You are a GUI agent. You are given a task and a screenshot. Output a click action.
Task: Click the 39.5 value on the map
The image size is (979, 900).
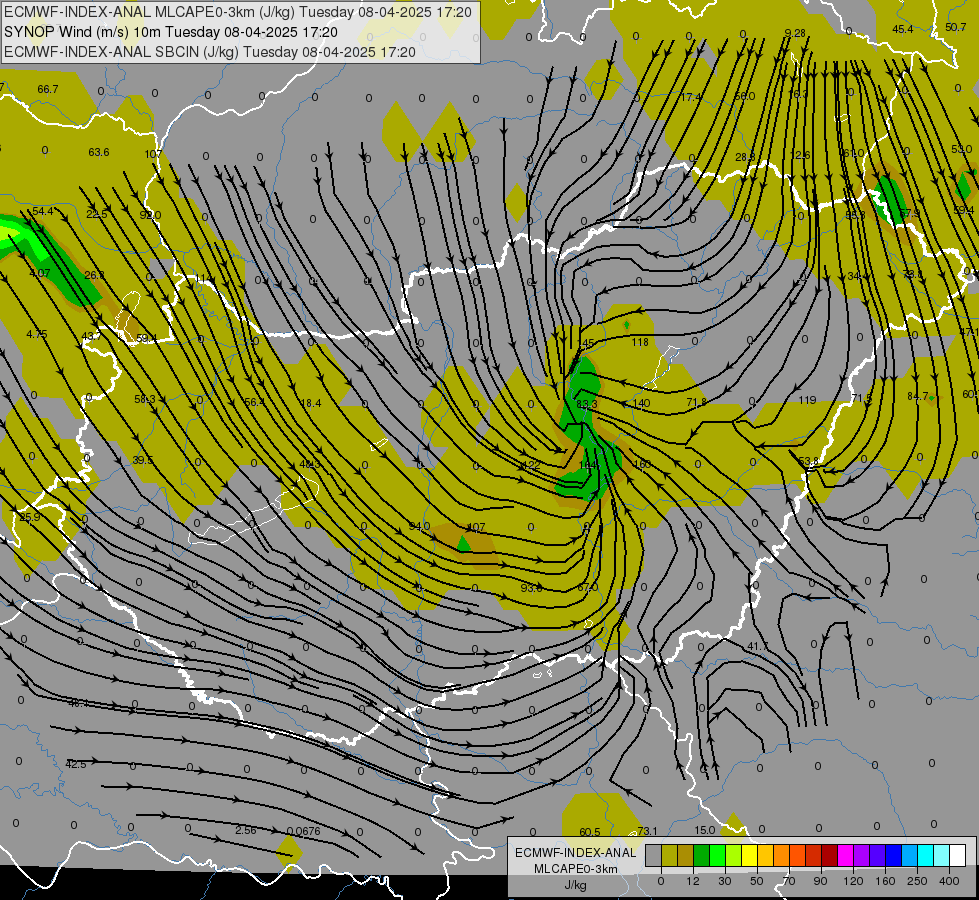142,460
